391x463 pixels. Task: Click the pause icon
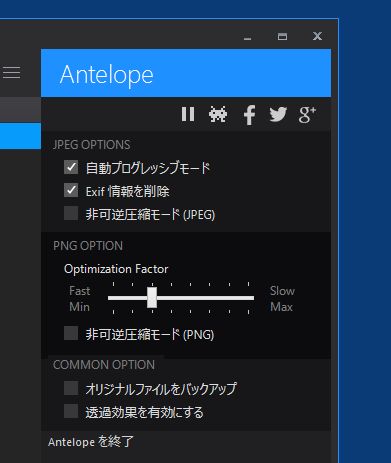(188, 114)
